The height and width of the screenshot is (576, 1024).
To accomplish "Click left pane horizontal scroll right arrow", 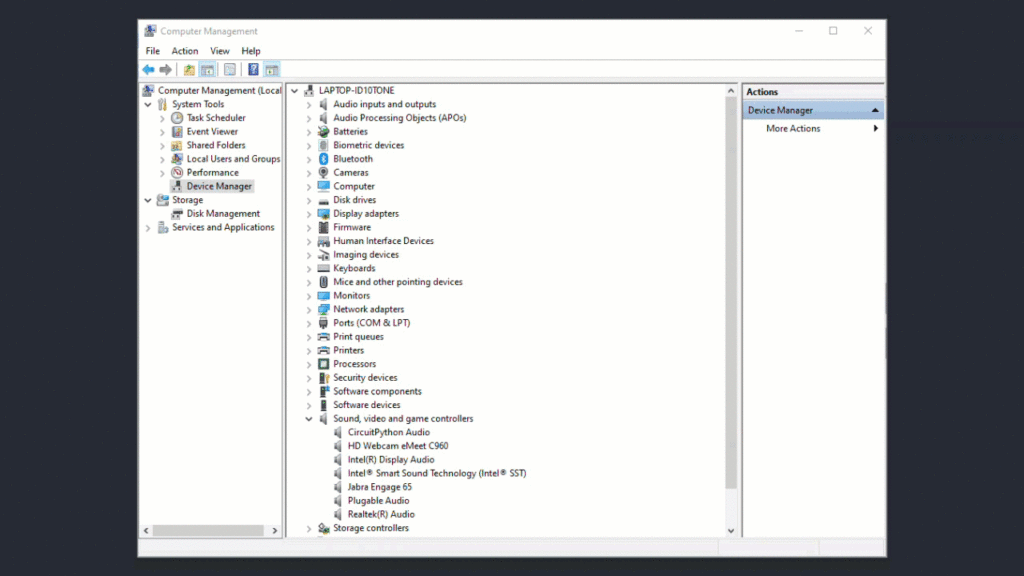I will click(x=275, y=531).
